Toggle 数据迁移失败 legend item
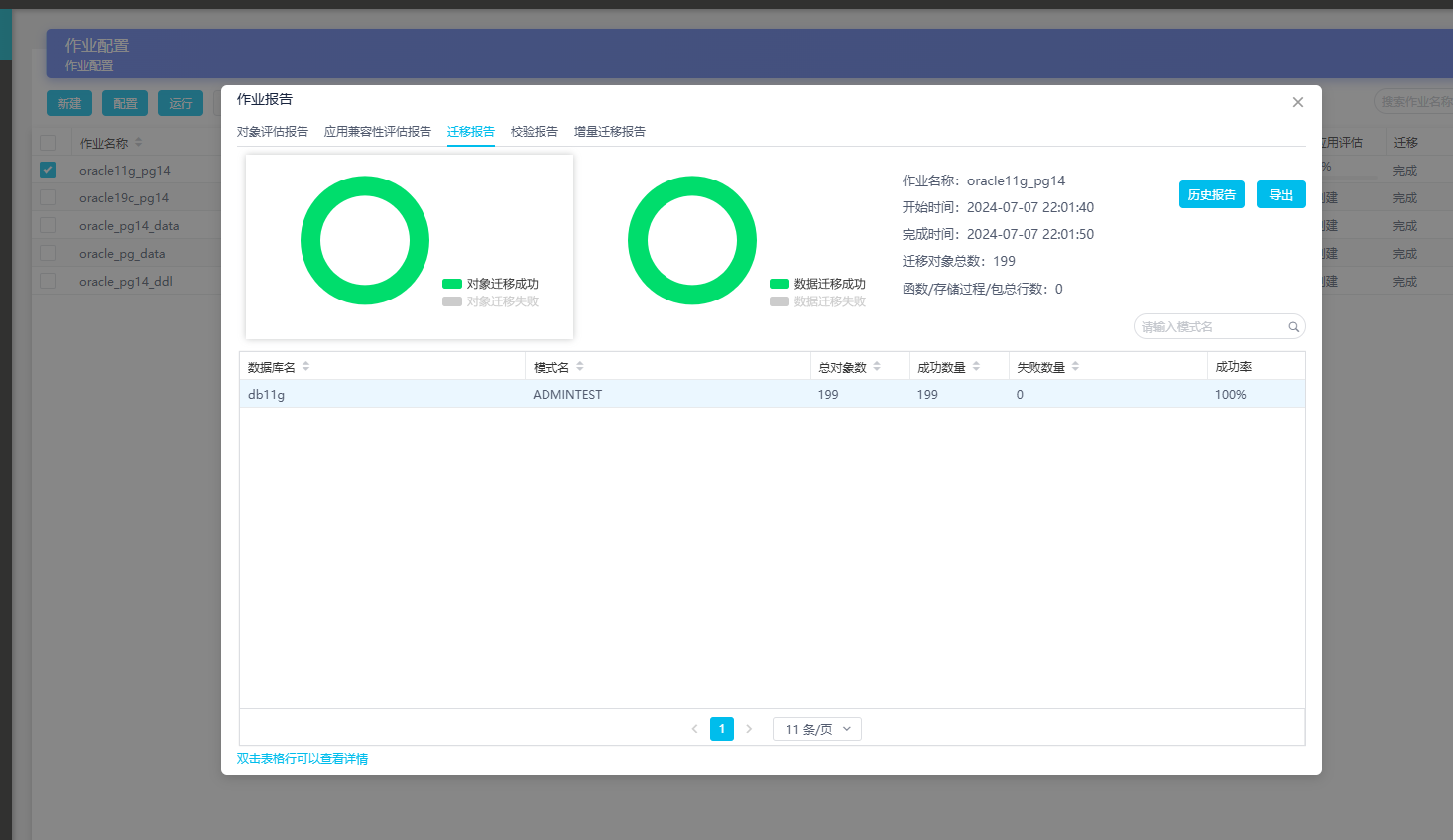This screenshot has width=1453, height=840. click(817, 301)
